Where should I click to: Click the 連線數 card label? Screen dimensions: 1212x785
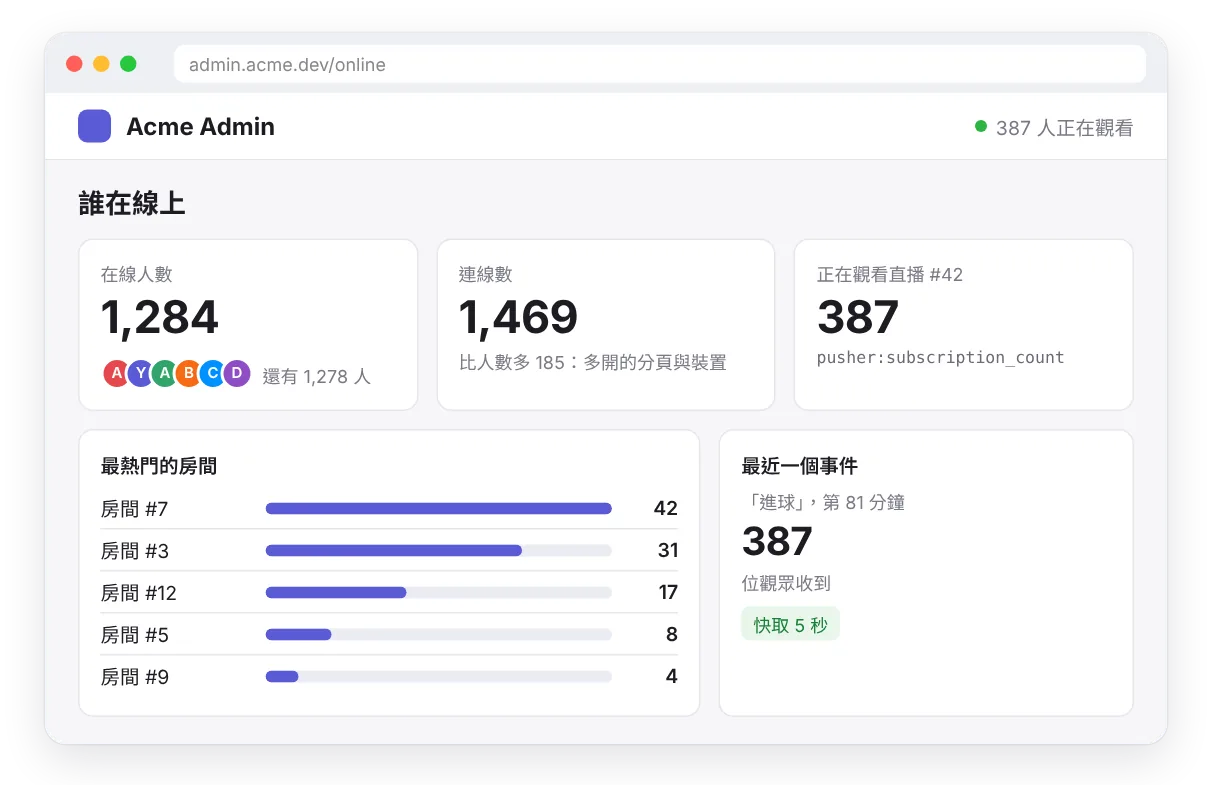486,274
